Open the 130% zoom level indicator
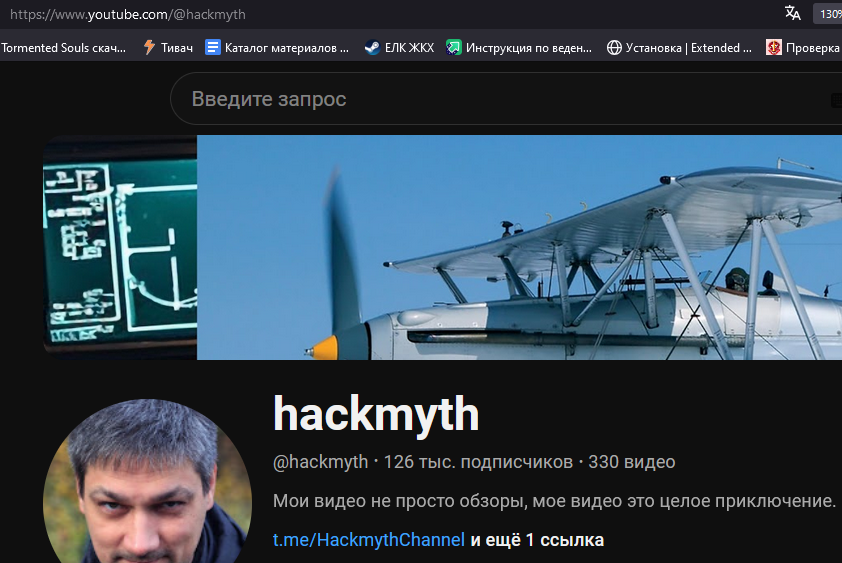 (829, 13)
